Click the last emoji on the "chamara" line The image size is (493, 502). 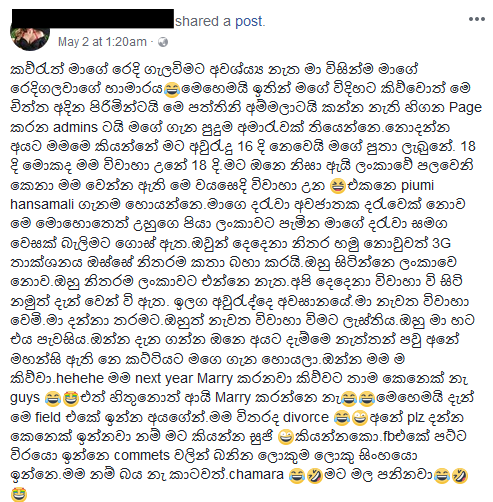coord(460,476)
